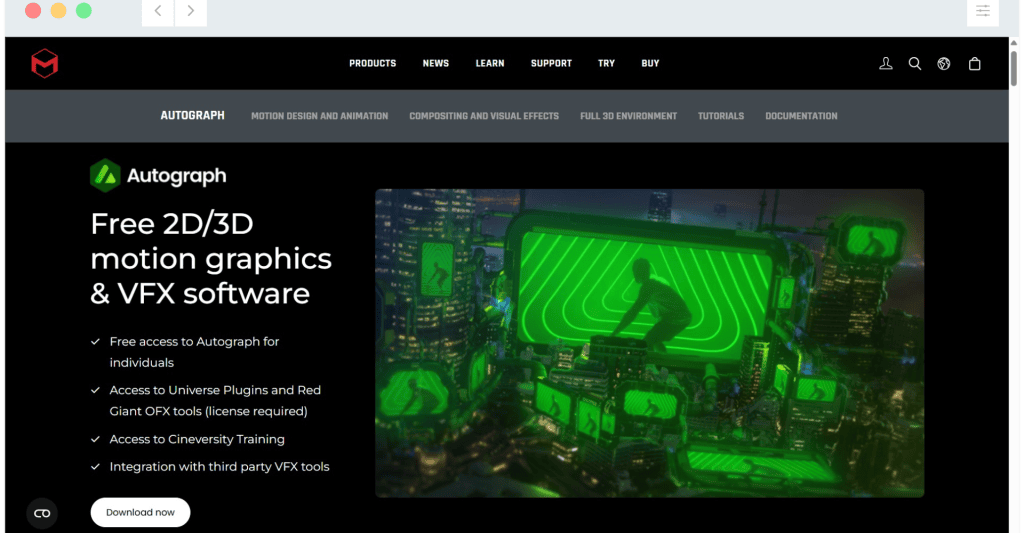Open the News menu item
Image resolution: width=1024 pixels, height=533 pixels.
pyautogui.click(x=436, y=63)
